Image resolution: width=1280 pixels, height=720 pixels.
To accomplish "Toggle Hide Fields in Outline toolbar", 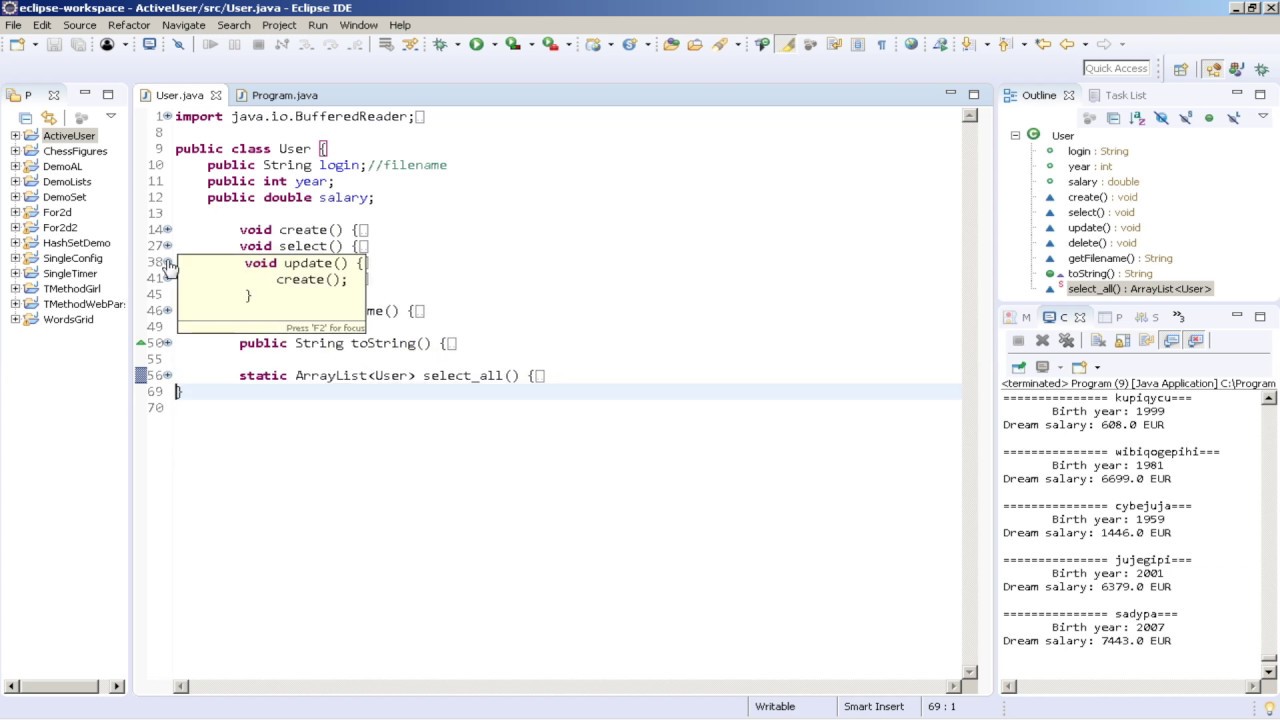I will pyautogui.click(x=1161, y=118).
